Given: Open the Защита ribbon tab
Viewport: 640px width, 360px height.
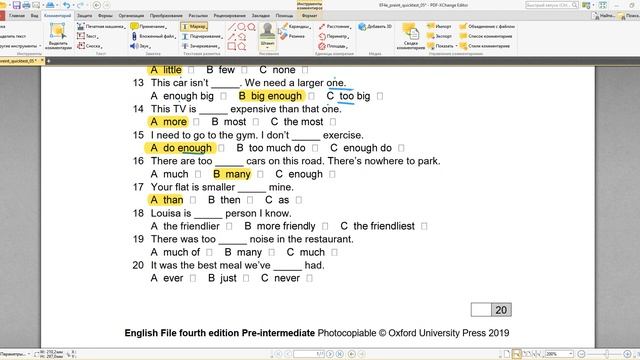Looking at the screenshot, I should click(x=84, y=16).
